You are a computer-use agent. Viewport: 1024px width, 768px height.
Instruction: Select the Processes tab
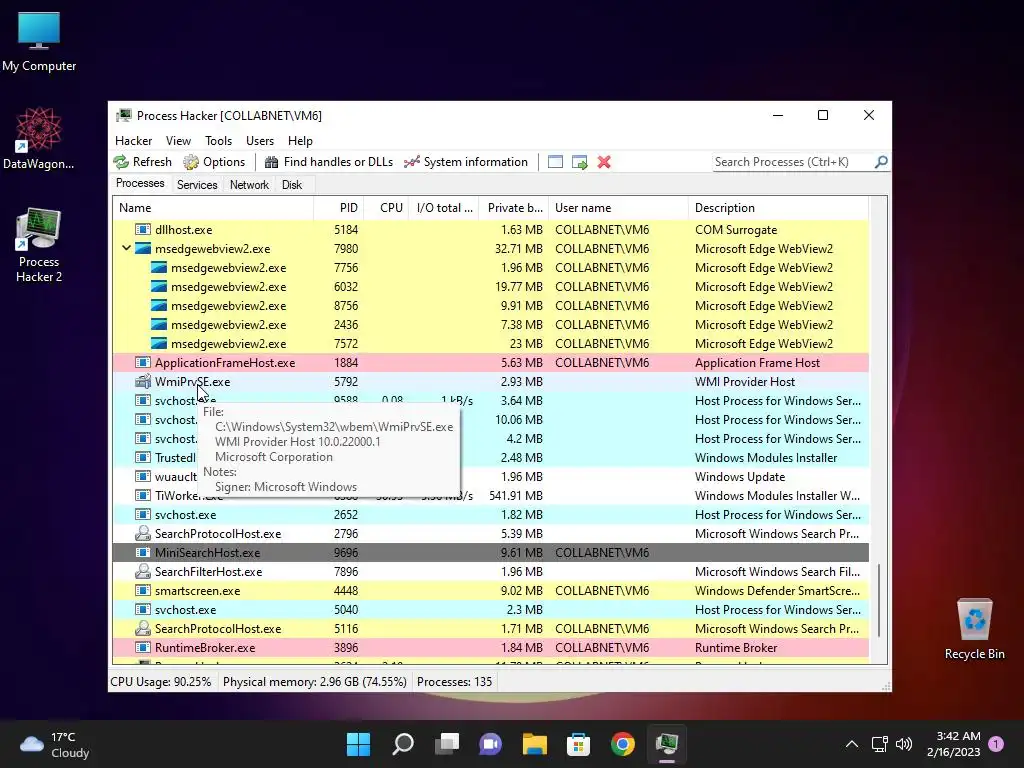coord(140,184)
